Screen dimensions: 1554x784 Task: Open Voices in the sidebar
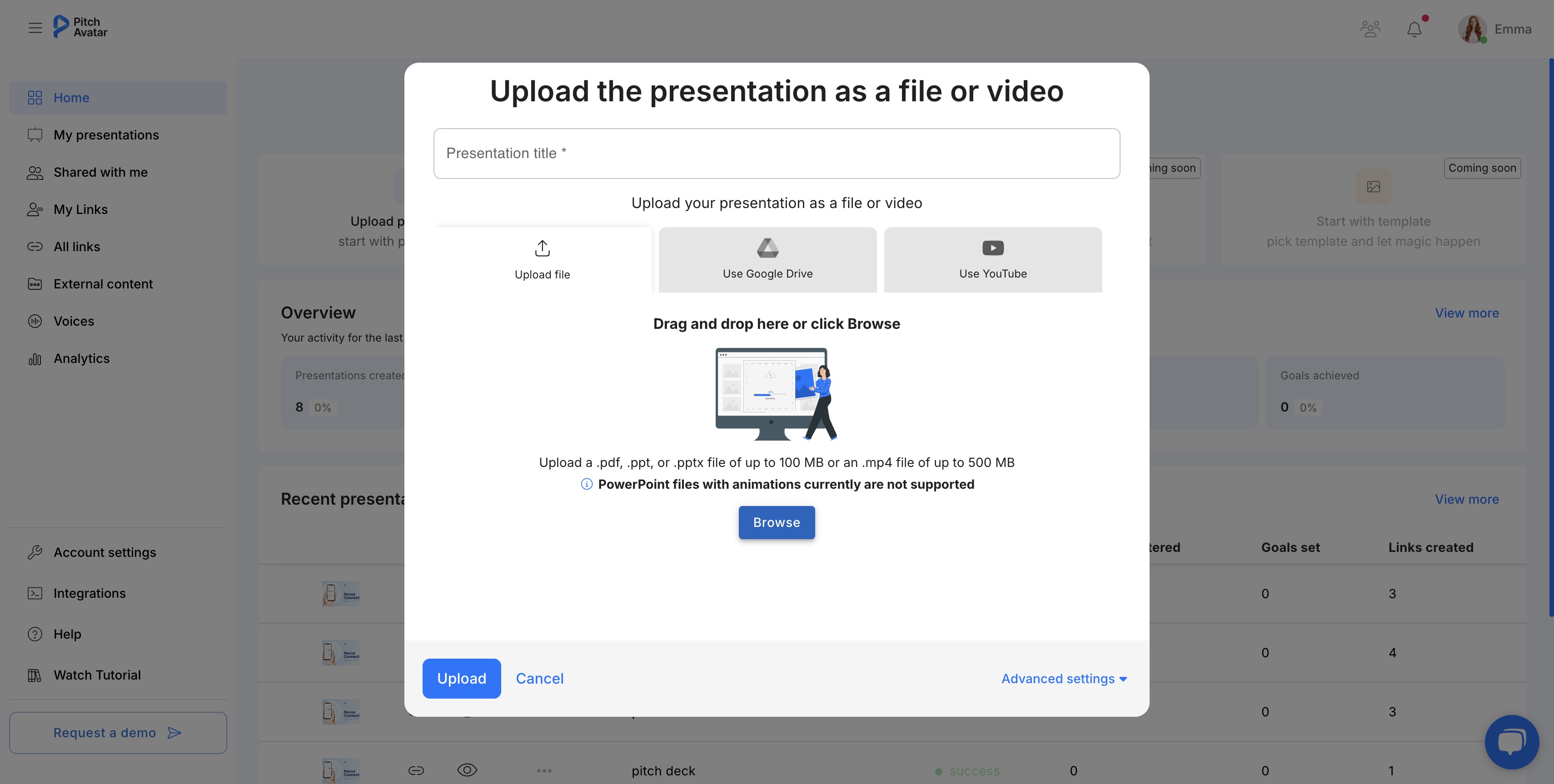[74, 321]
